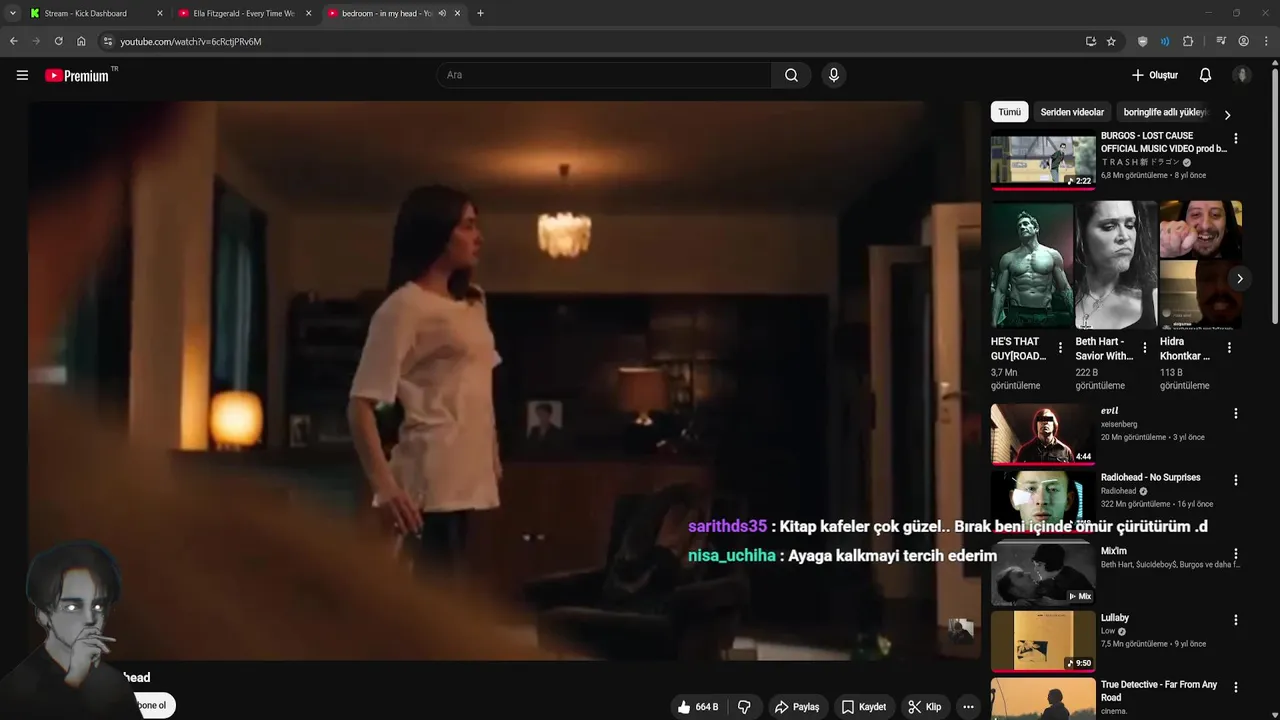Open the blue sound-wave extension

1165,41
